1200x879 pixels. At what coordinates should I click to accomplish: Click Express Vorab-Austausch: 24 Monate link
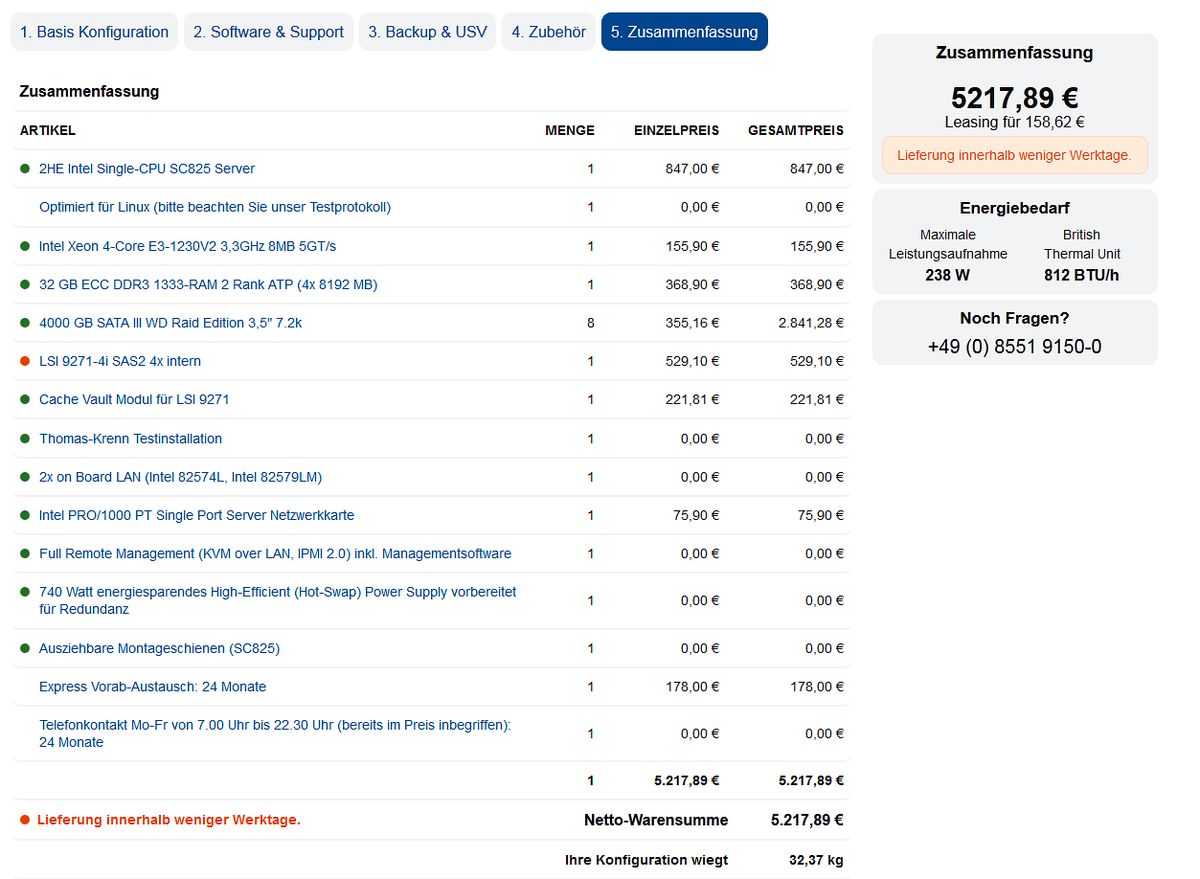(152, 687)
